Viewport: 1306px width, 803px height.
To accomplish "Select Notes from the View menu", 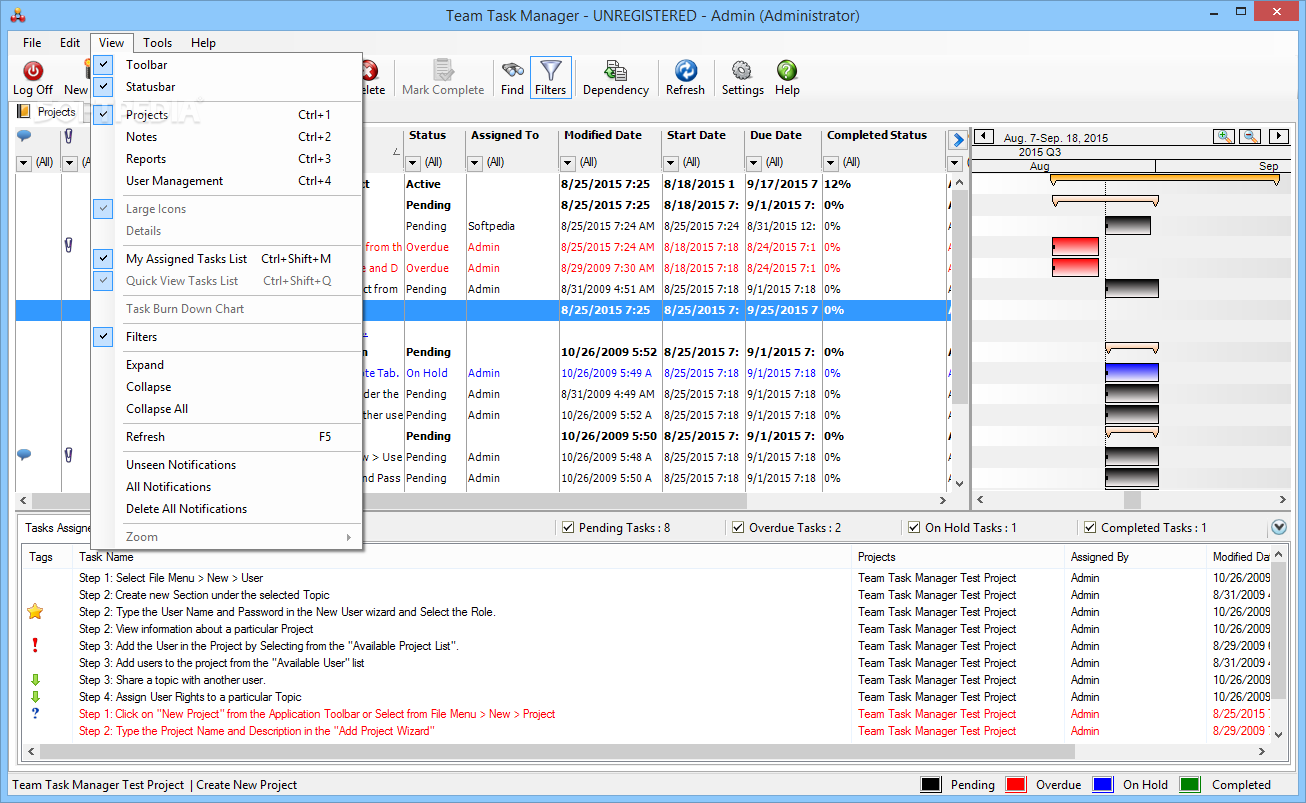I will click(x=226, y=137).
